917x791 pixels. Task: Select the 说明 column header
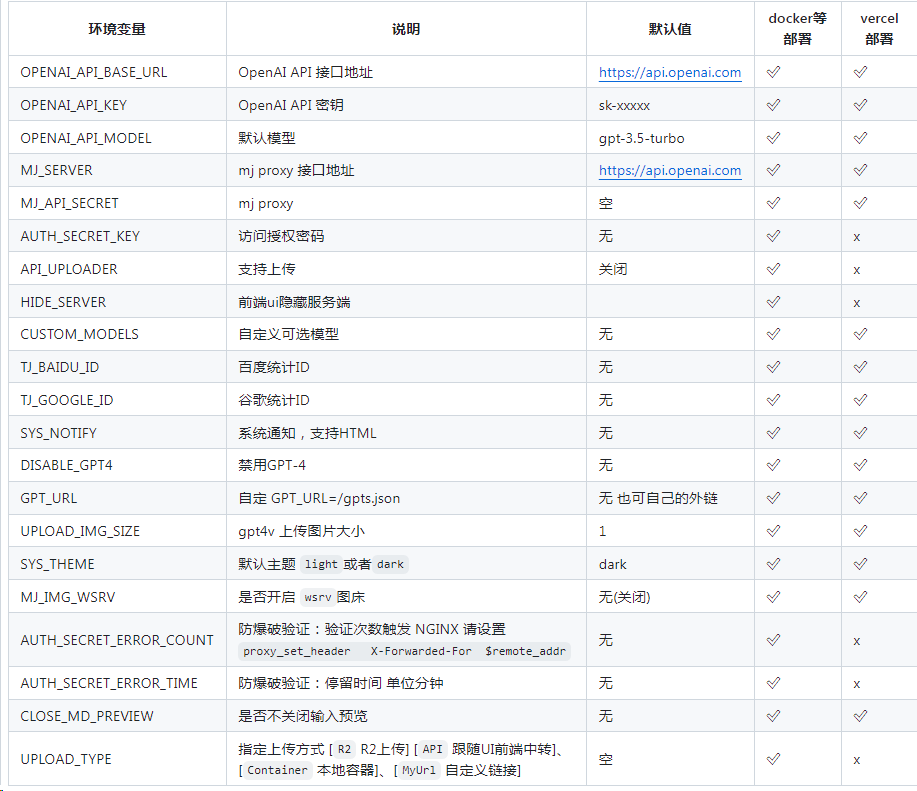pos(407,29)
